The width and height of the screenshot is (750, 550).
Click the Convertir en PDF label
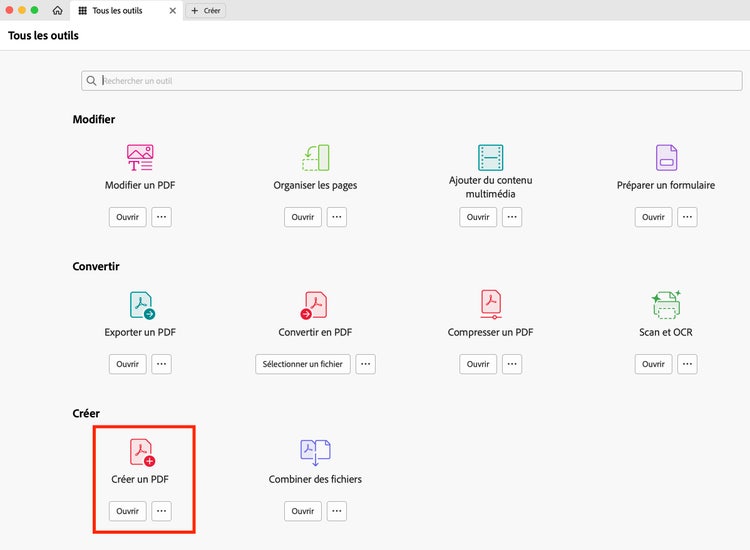click(x=315, y=332)
